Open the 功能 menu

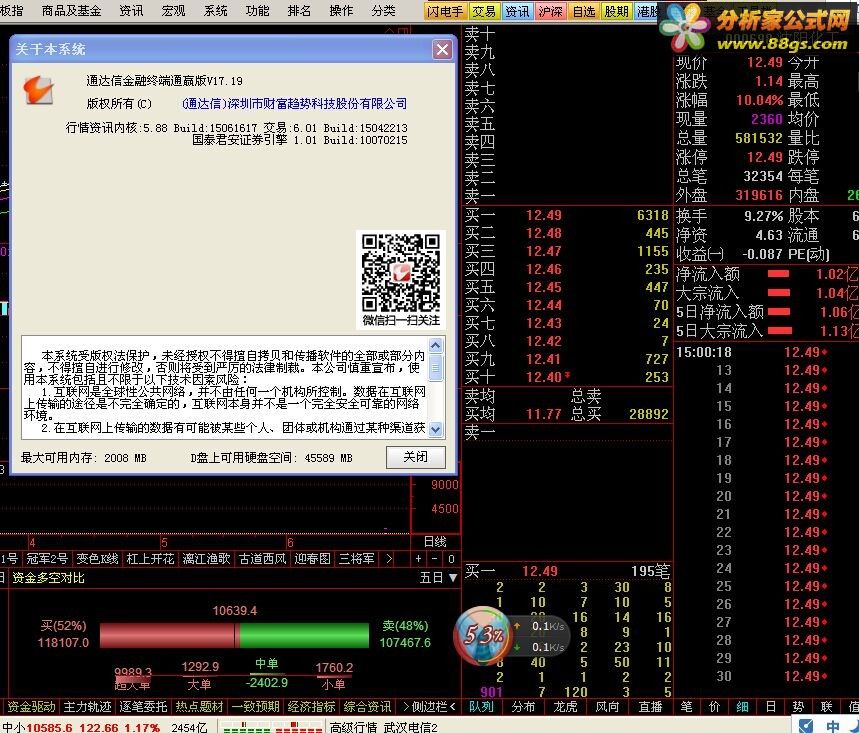[257, 10]
